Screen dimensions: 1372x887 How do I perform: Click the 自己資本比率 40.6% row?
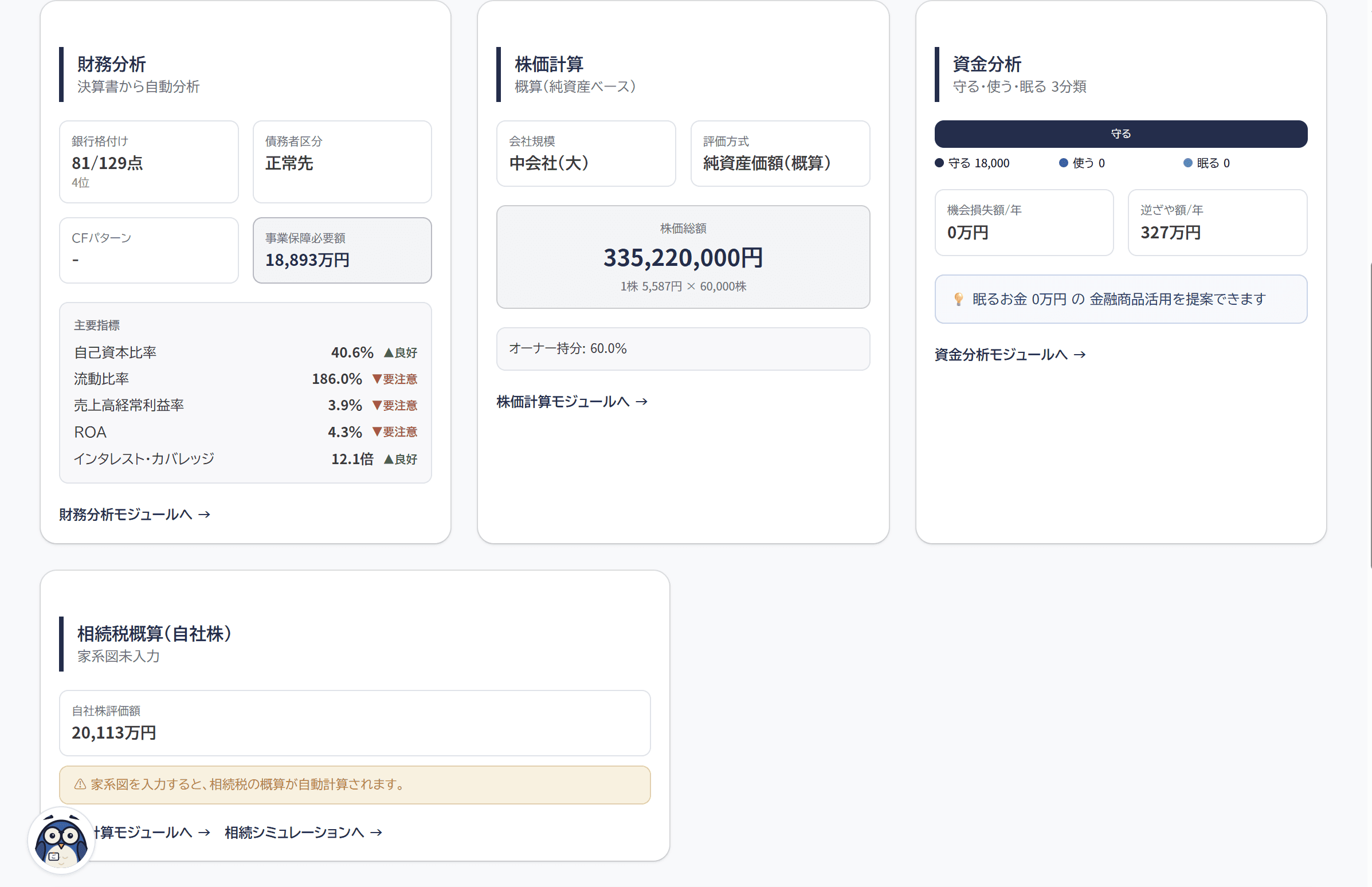tap(245, 352)
